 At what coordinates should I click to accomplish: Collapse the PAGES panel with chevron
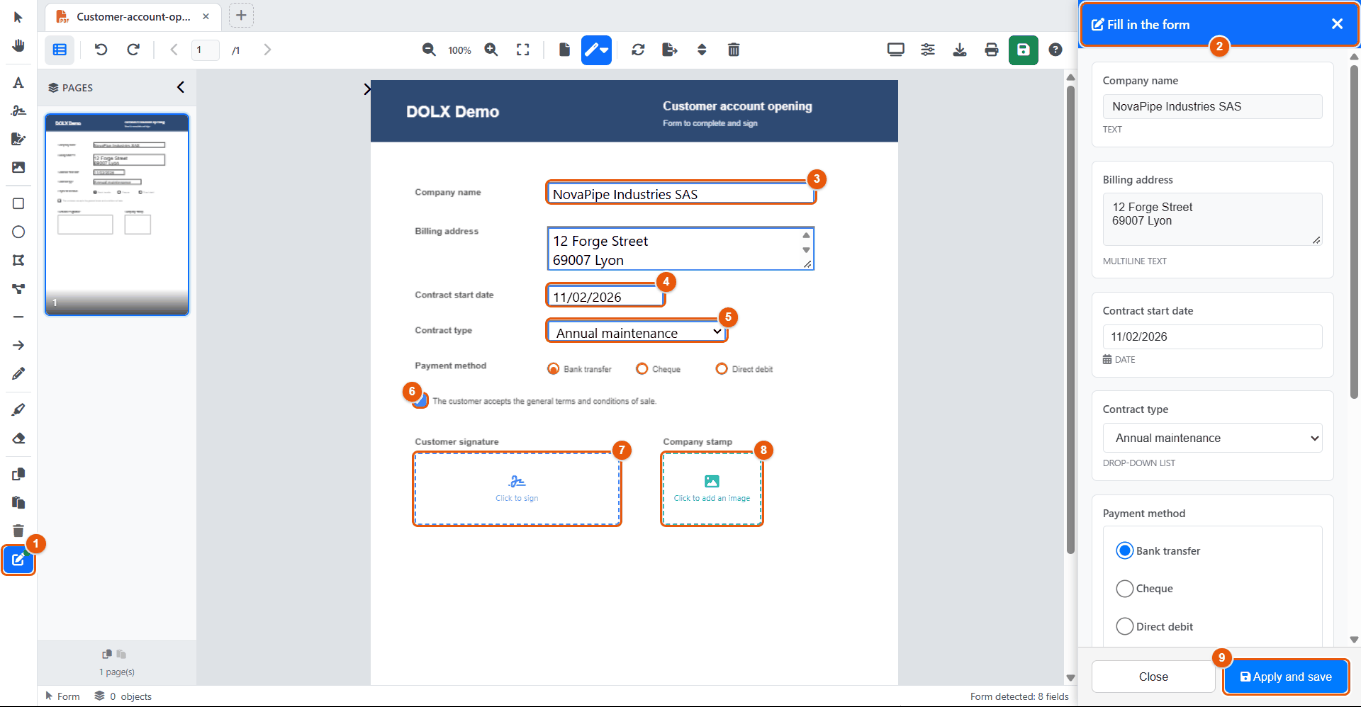click(181, 87)
